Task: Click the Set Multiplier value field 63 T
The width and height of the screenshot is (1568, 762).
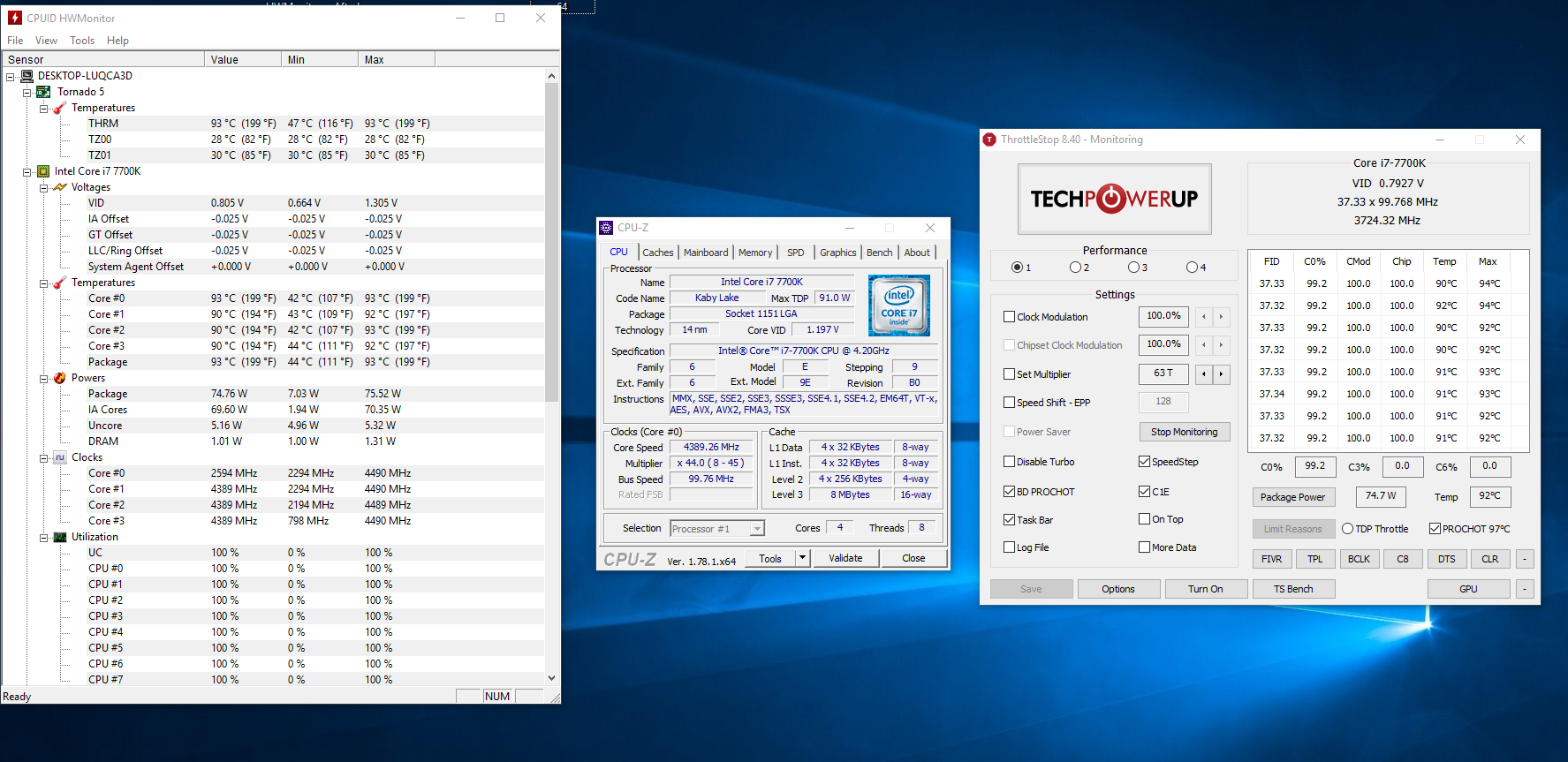Action: pyautogui.click(x=1163, y=373)
